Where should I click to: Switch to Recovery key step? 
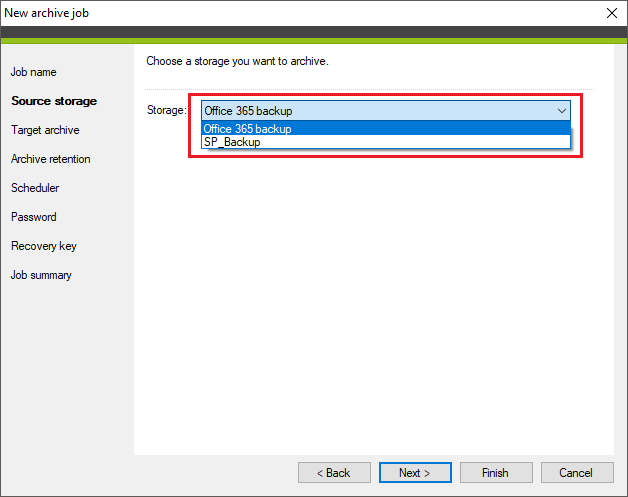(44, 246)
